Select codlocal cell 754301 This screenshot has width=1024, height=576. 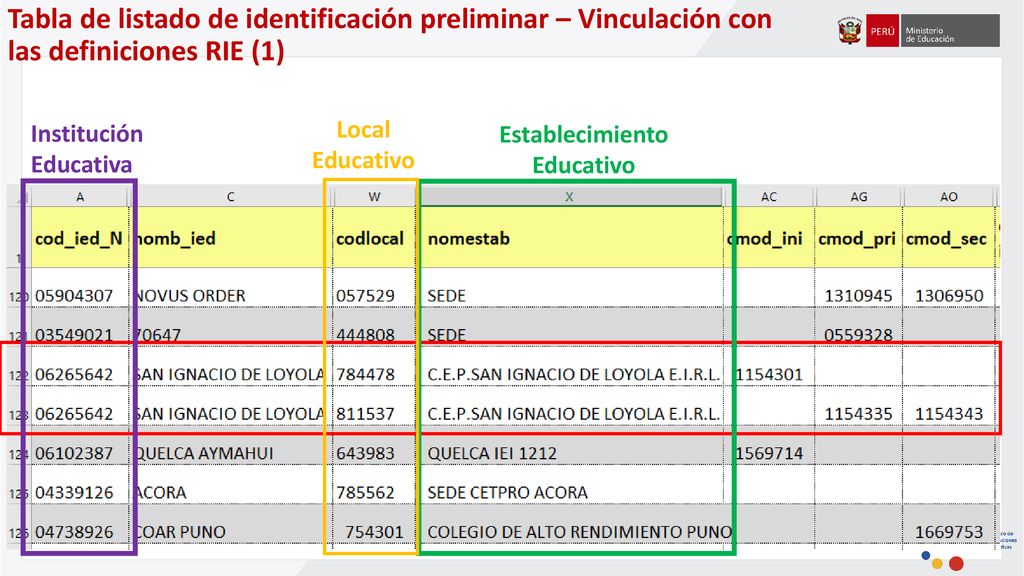(374, 525)
